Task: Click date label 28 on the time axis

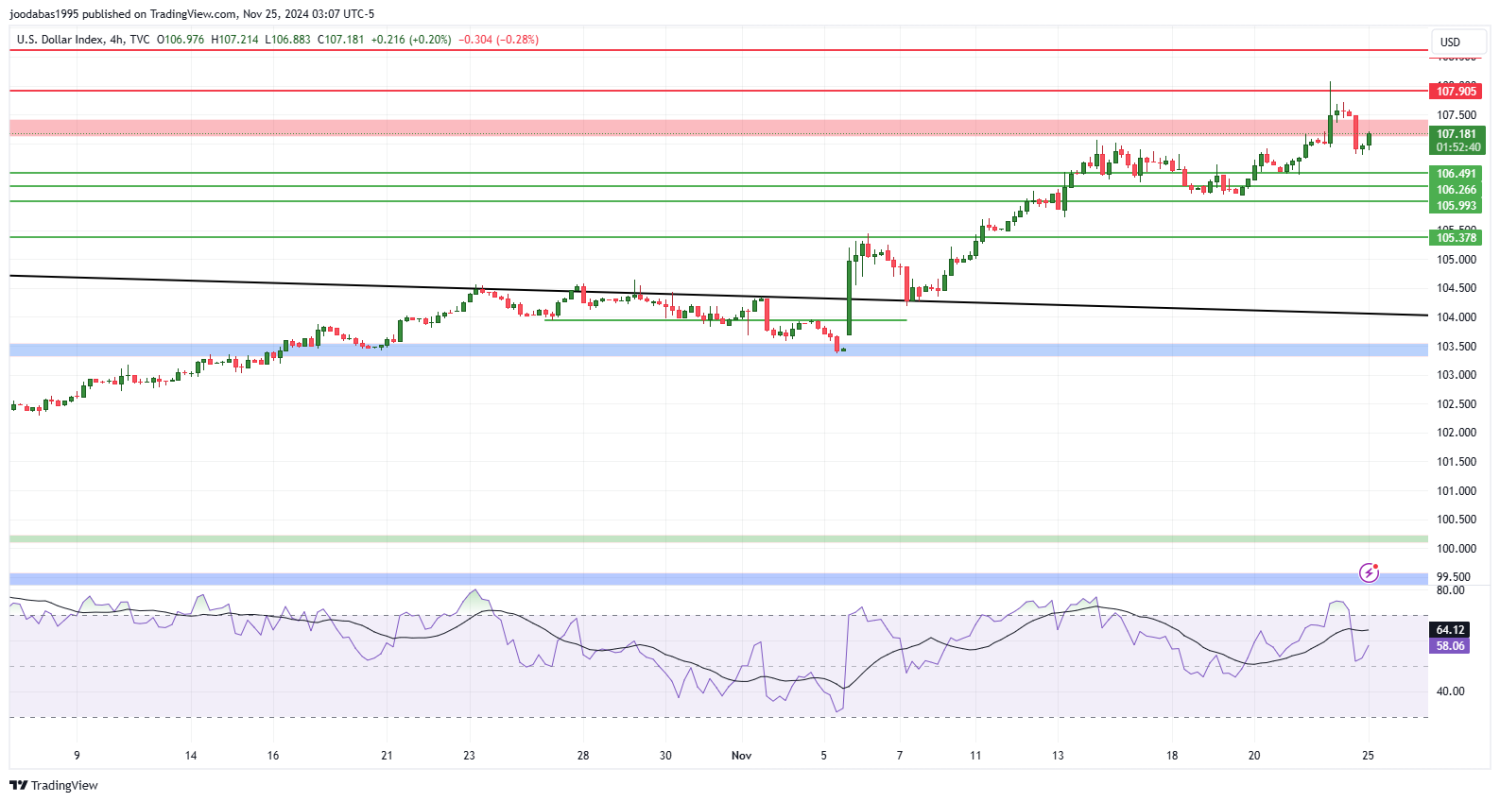Action: point(583,755)
